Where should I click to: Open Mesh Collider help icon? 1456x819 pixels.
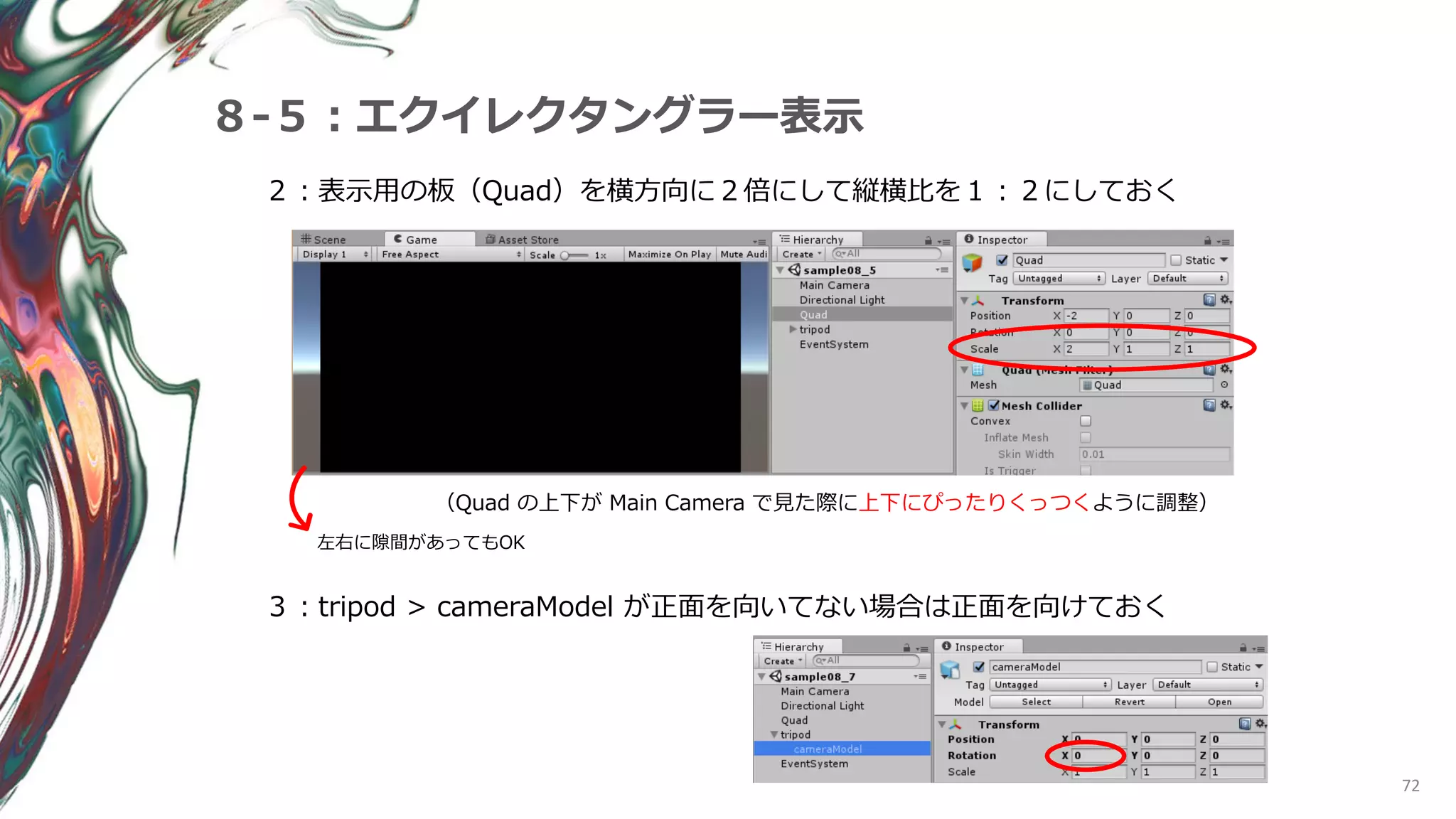tap(1209, 405)
